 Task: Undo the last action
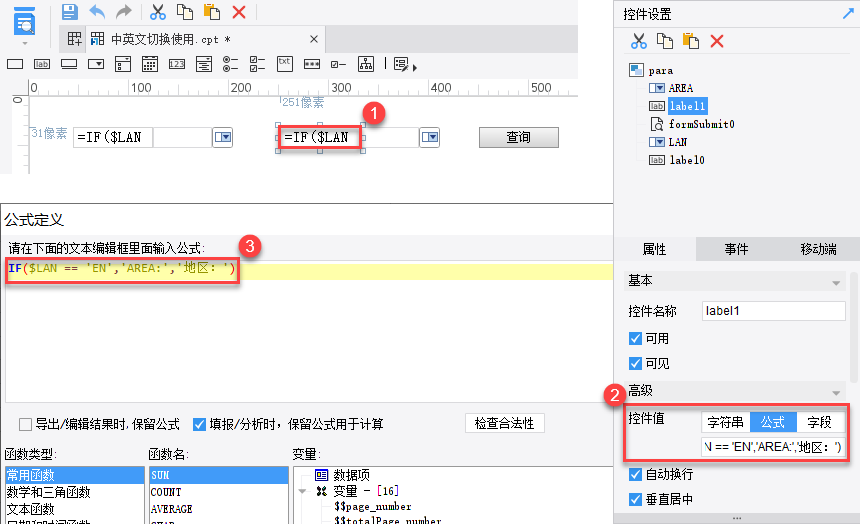pos(97,12)
